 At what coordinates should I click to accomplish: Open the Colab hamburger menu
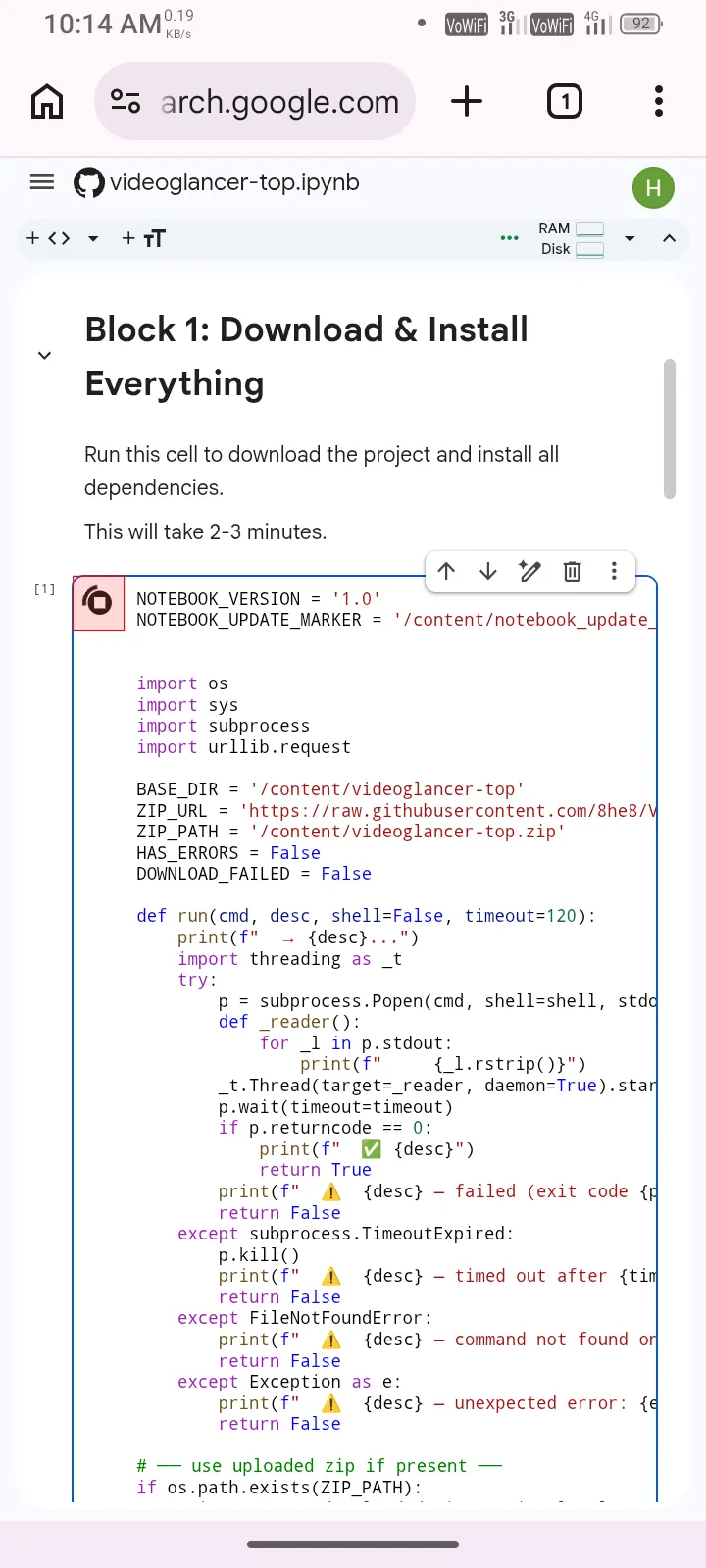click(42, 181)
